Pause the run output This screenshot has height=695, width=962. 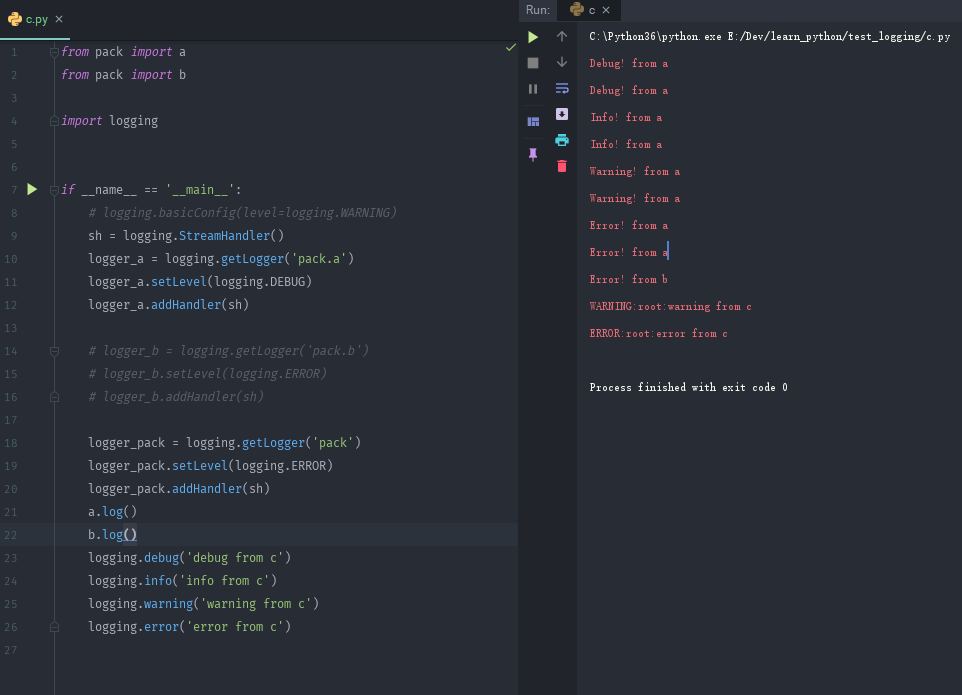[533, 89]
